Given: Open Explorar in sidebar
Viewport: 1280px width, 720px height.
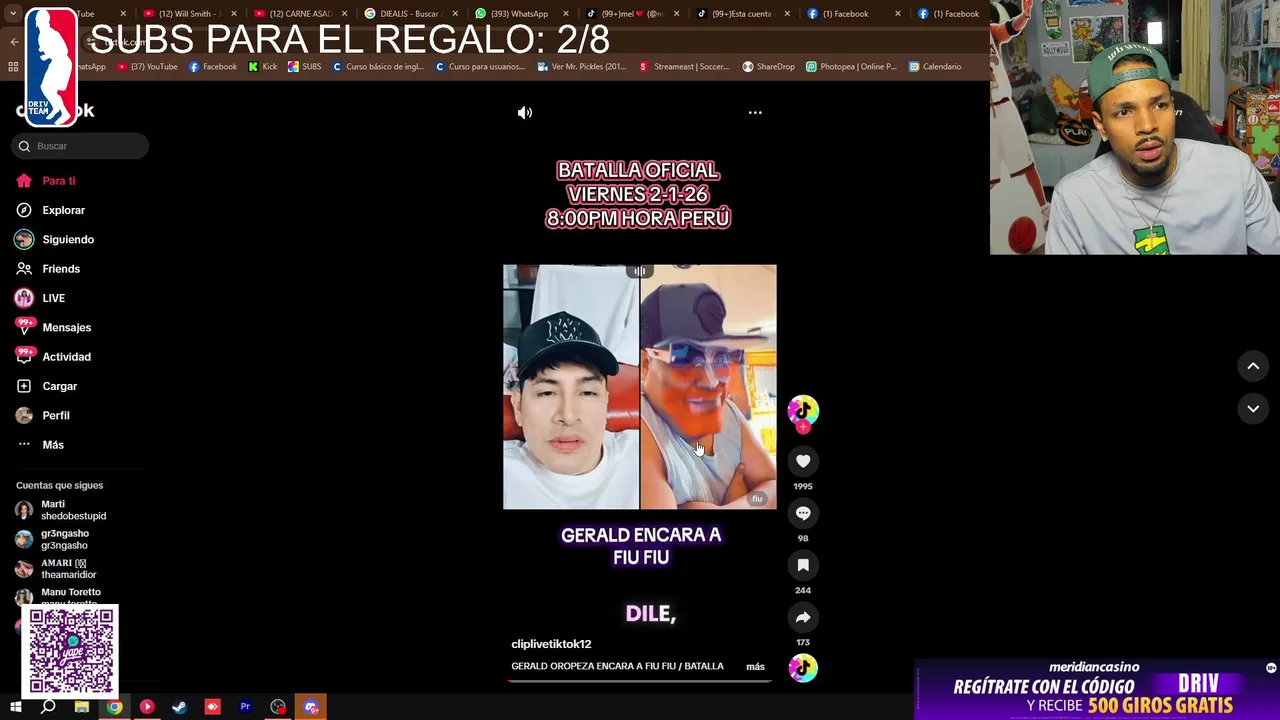Looking at the screenshot, I should coord(63,210).
